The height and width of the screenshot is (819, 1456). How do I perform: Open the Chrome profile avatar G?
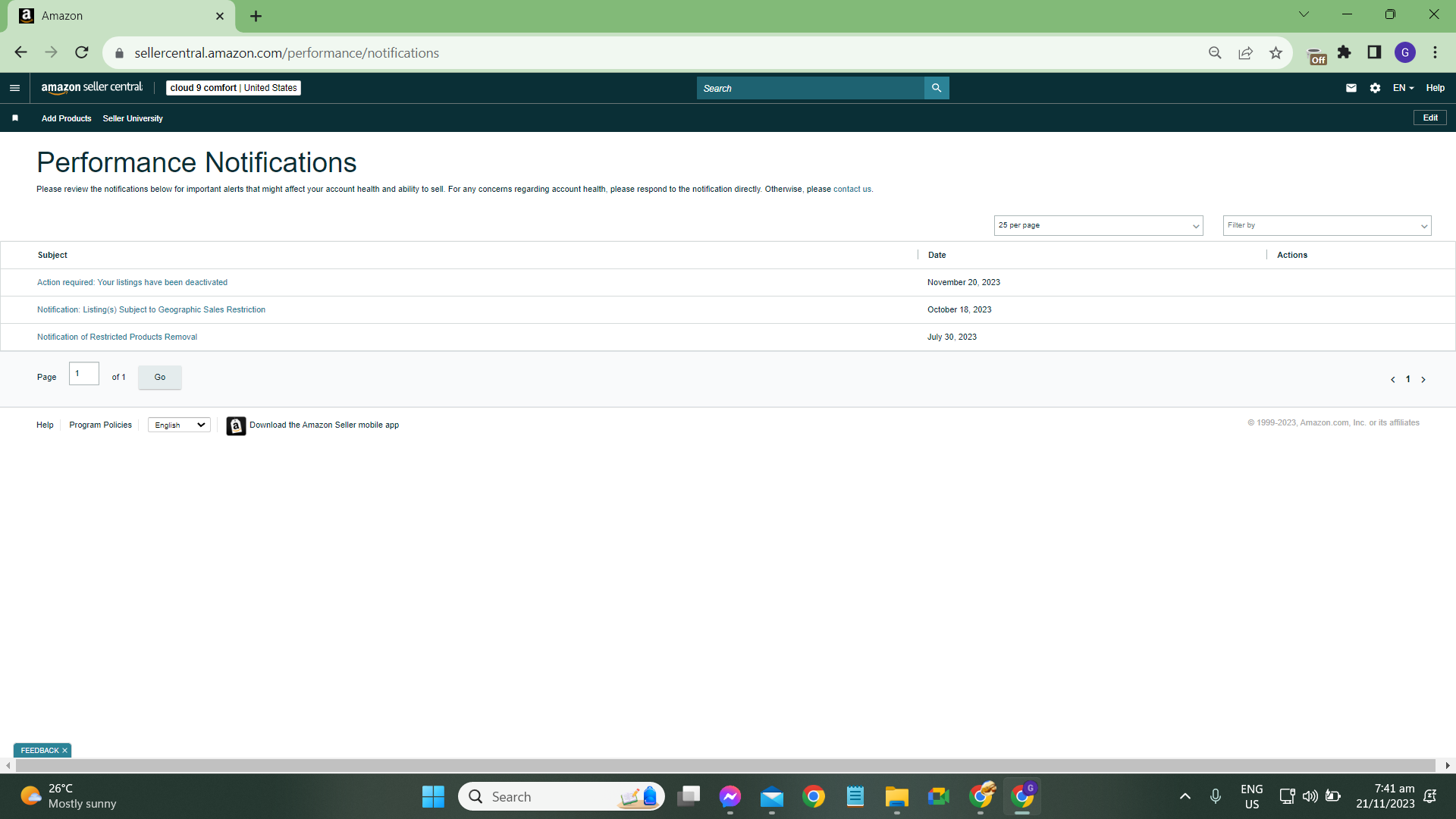coord(1405,52)
